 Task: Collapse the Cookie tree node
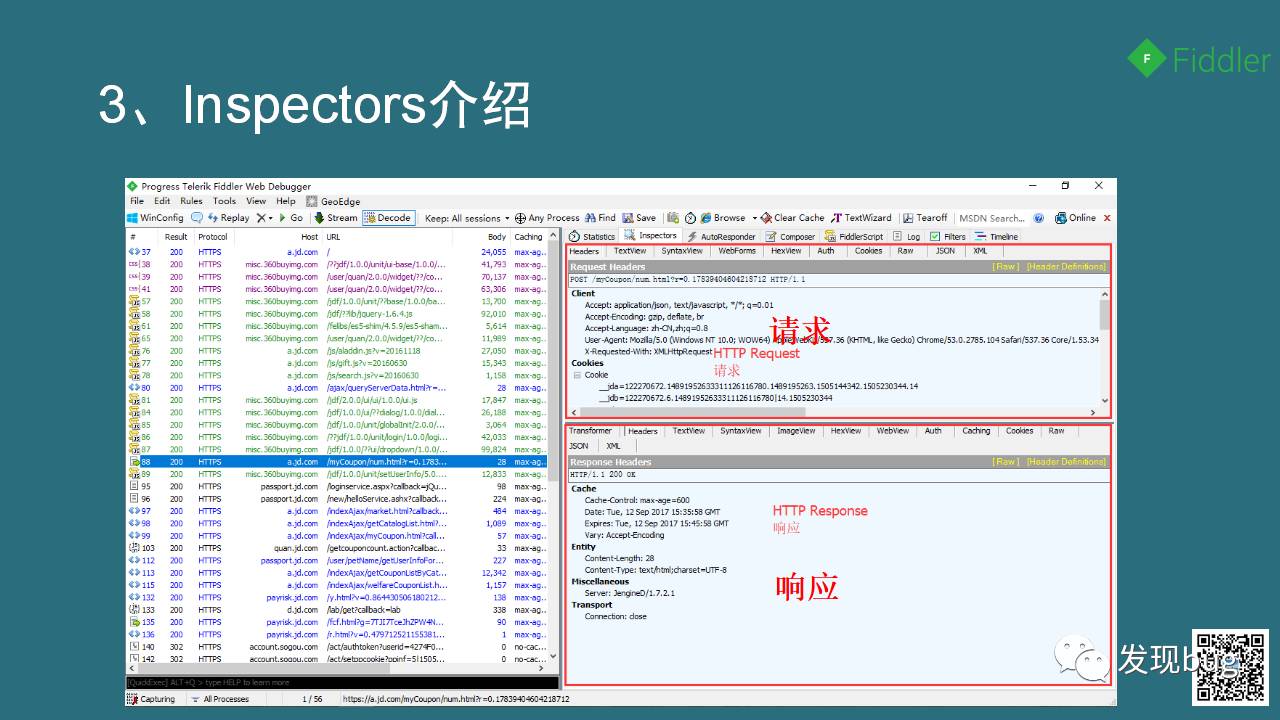[577, 375]
